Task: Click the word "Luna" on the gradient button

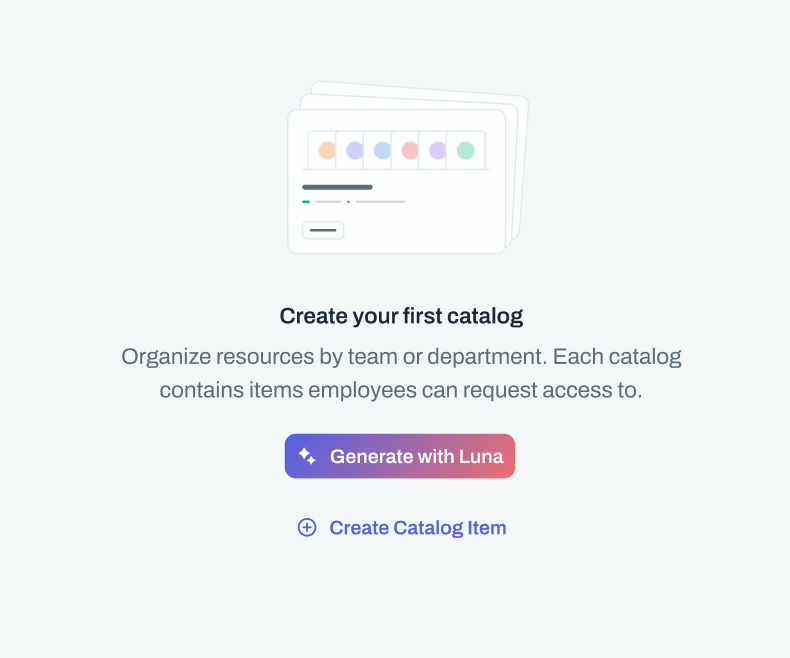Action: (x=481, y=457)
